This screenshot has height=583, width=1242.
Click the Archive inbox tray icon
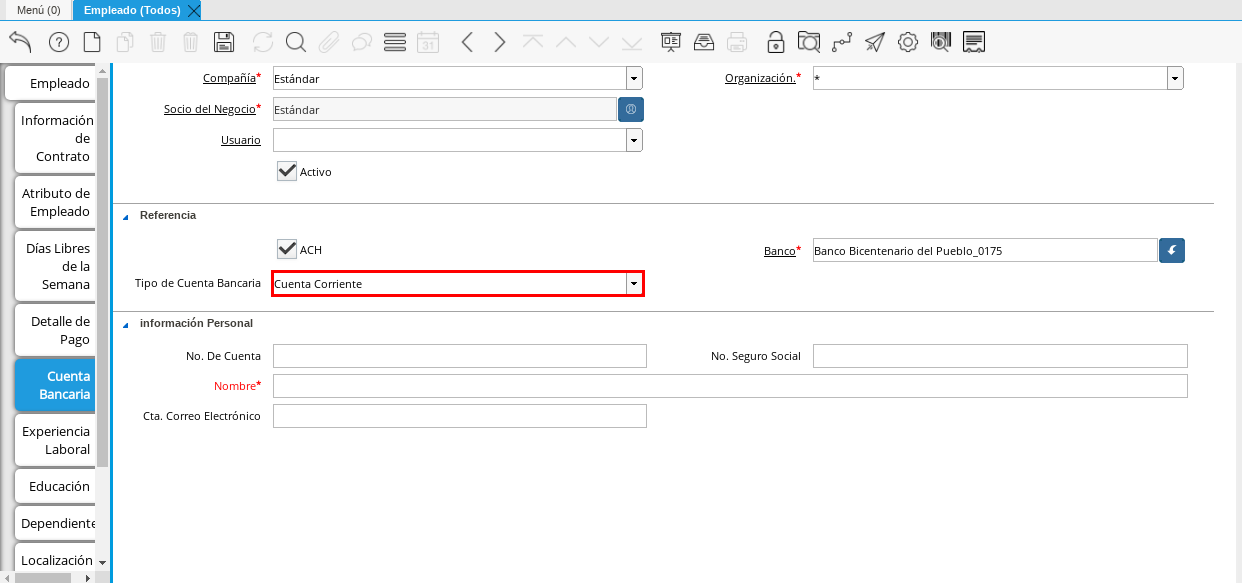tap(704, 42)
